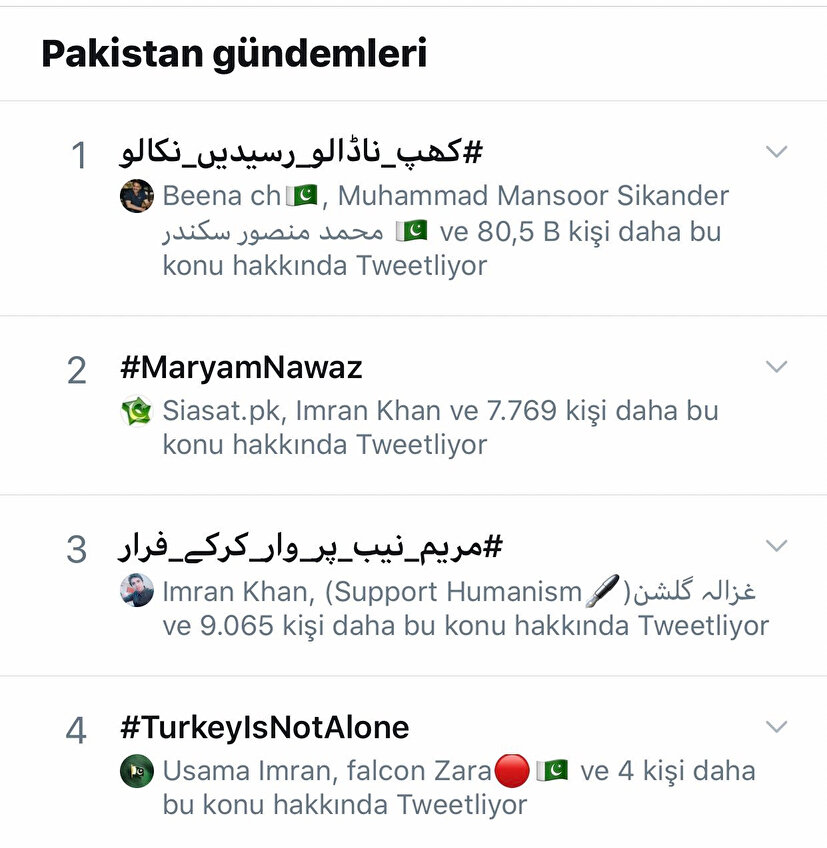827x848 pixels.
Task: Open the first-ranked Urdu hashtag trend
Action: (x=302, y=153)
